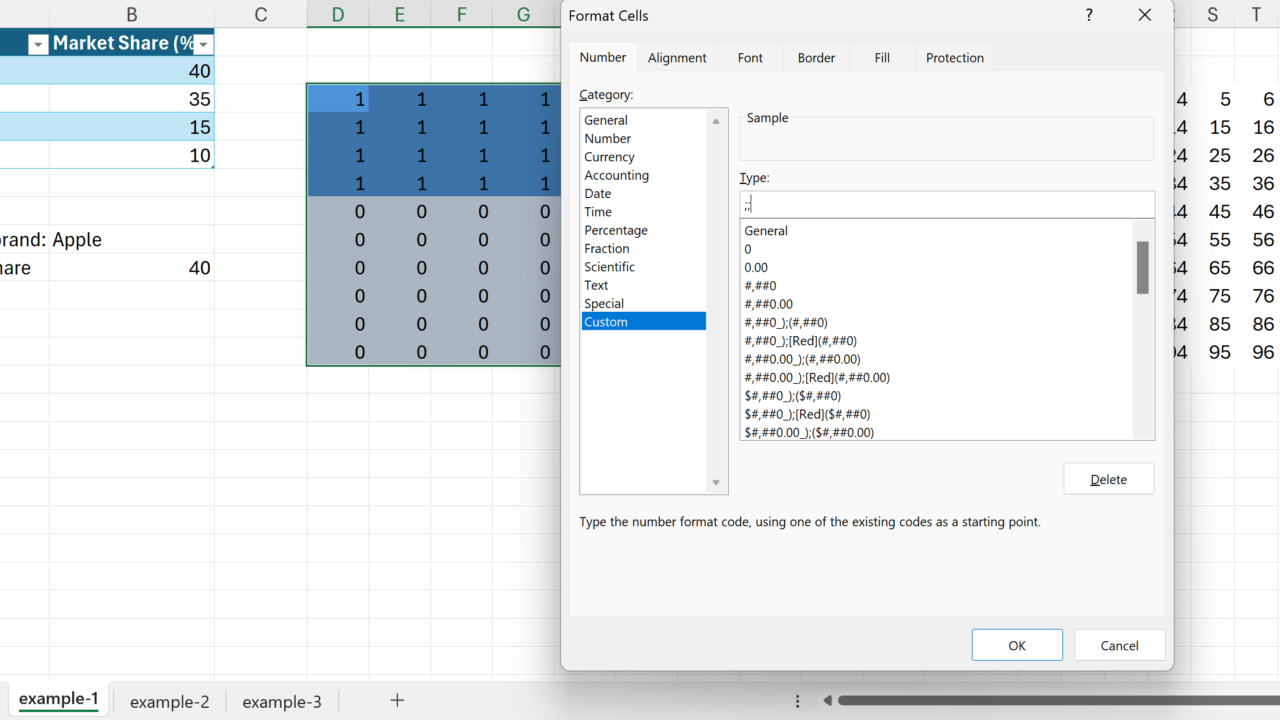Screen dimensions: 1280x720
Task: Switch to the Alignment tab
Action: click(x=677, y=58)
